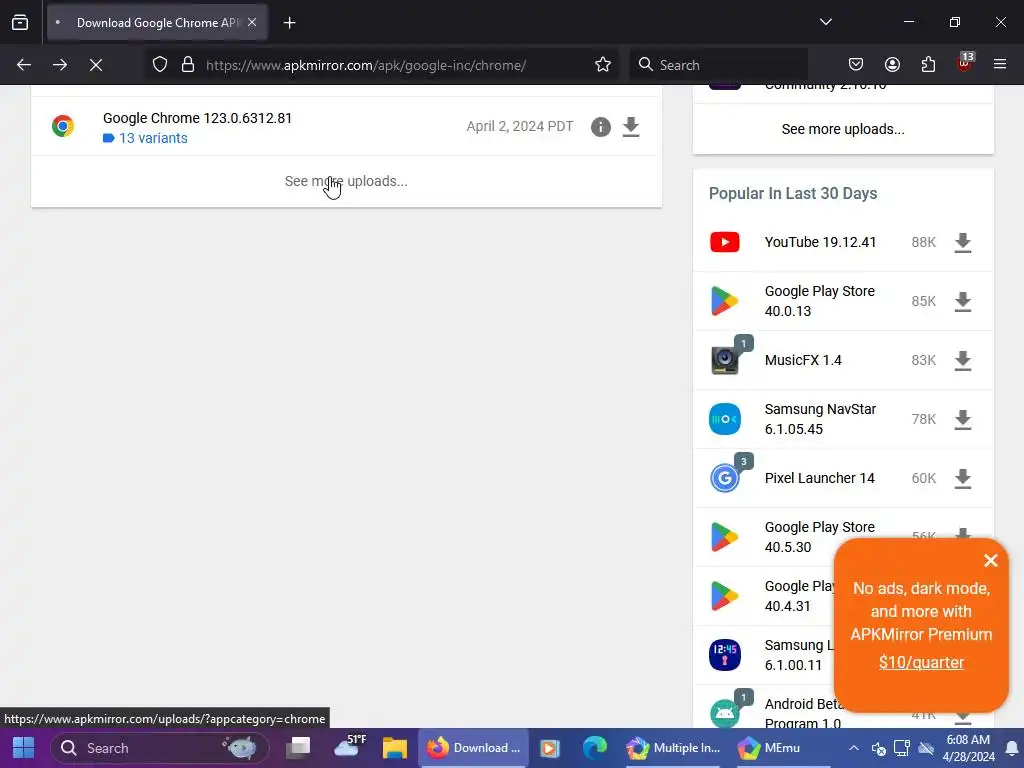1024x768 pixels.
Task: Dismiss the APKMirror Premium popup
Action: (991, 560)
